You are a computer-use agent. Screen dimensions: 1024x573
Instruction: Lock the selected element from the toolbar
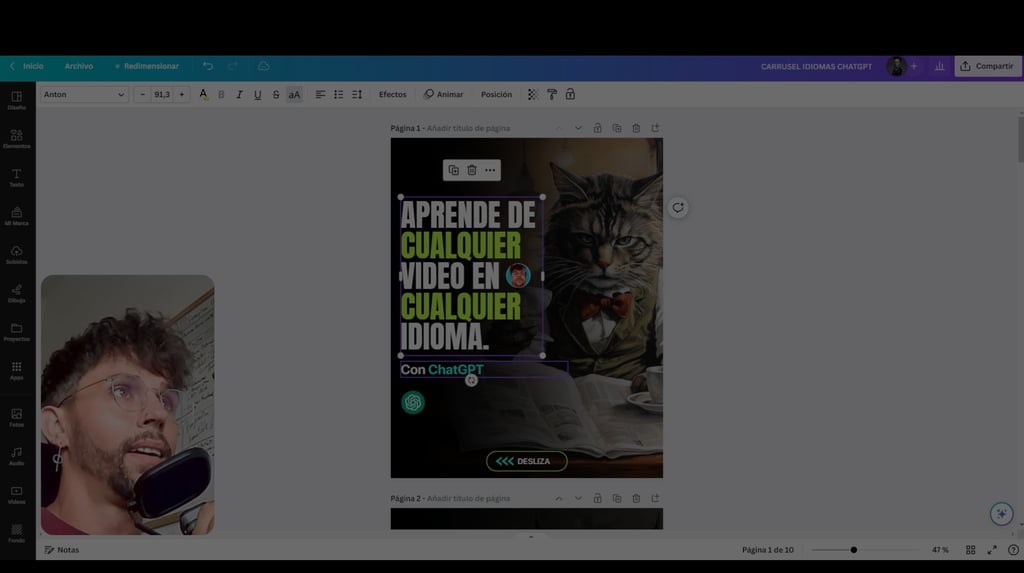pyautogui.click(x=570, y=95)
